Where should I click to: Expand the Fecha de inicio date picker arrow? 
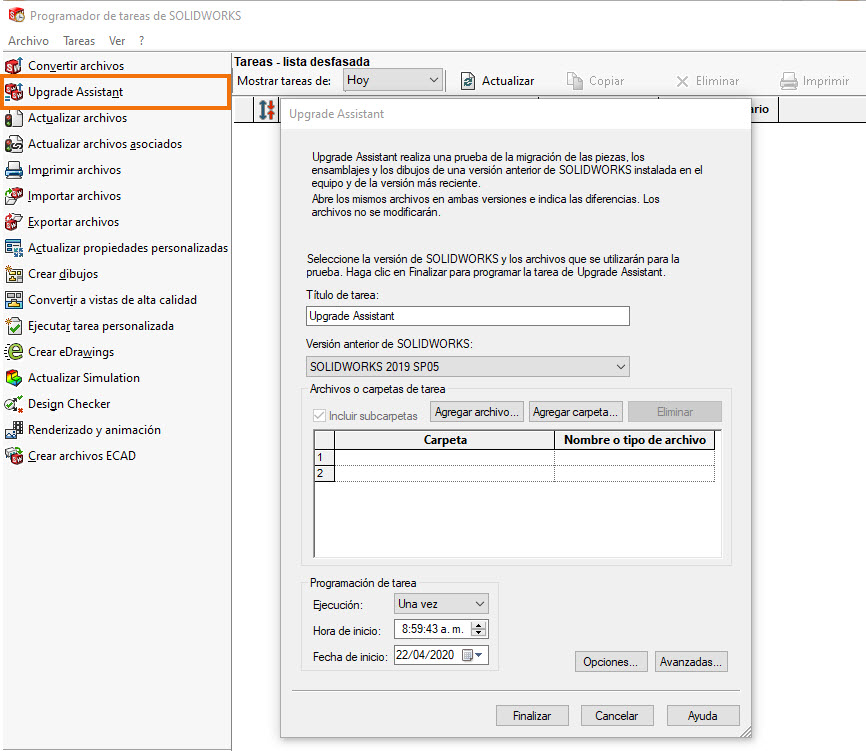pyautogui.click(x=479, y=655)
